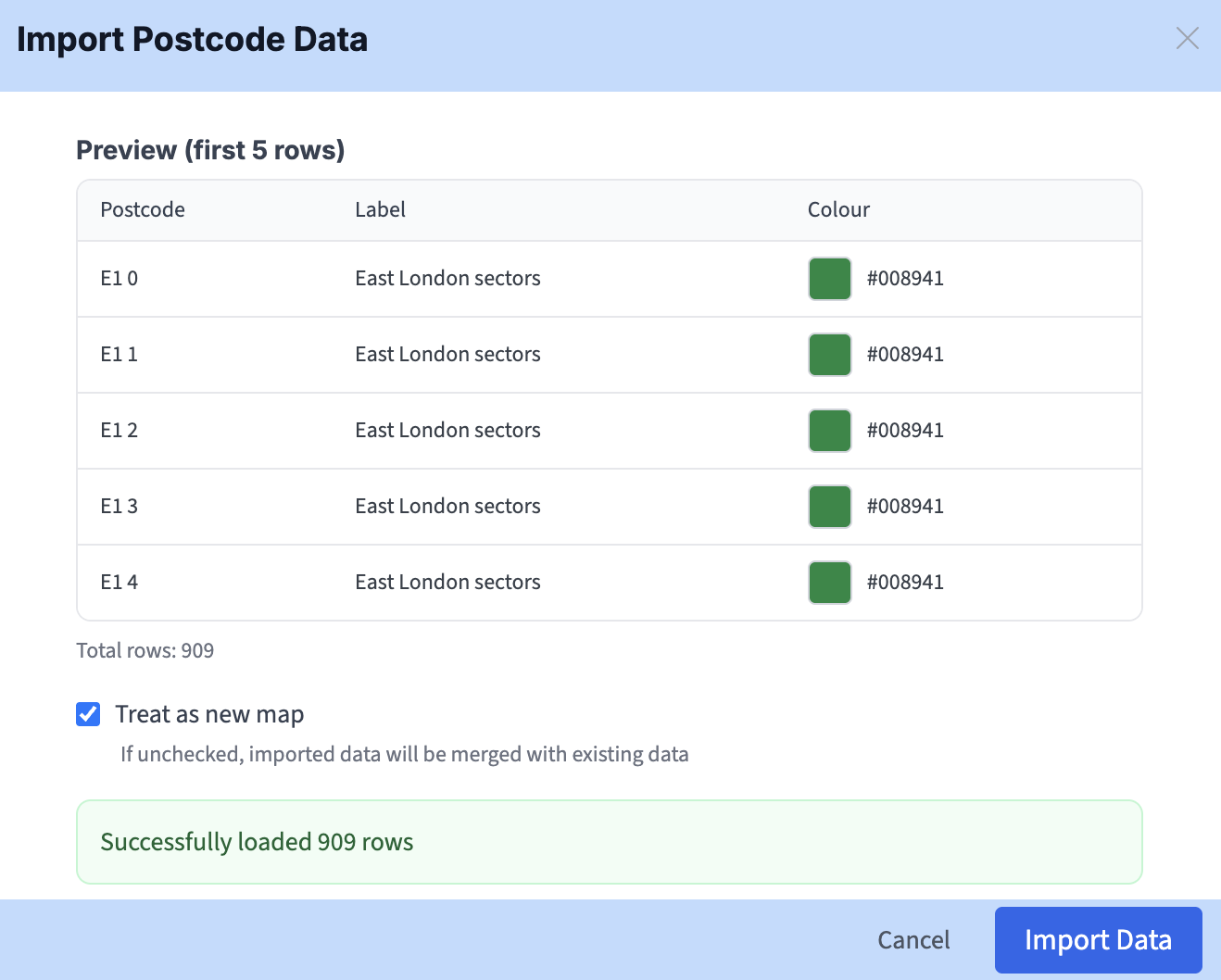Click the green swatch for postcode E1 0
Screen dimensions: 1221x980
[829, 279]
